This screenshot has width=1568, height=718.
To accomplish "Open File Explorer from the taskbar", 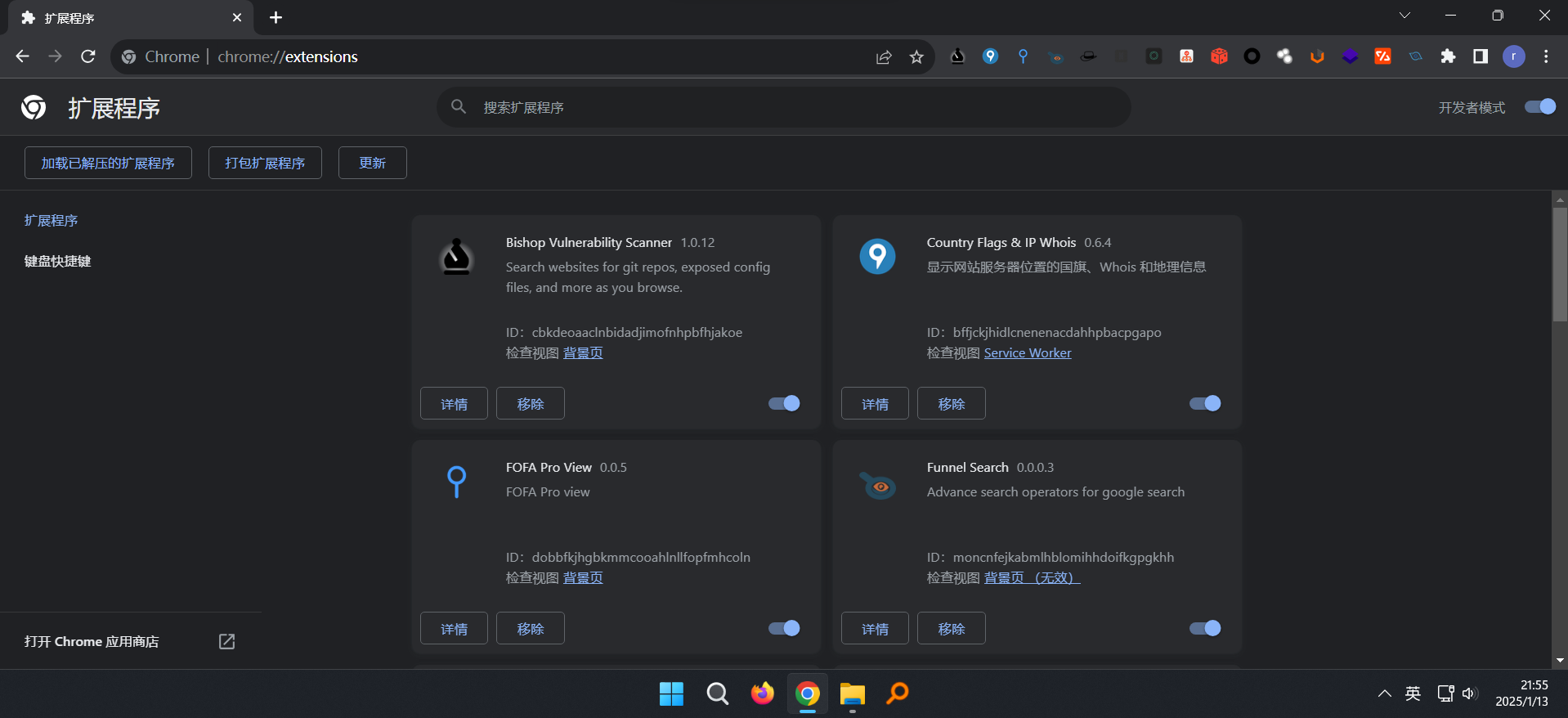I will pos(852,693).
